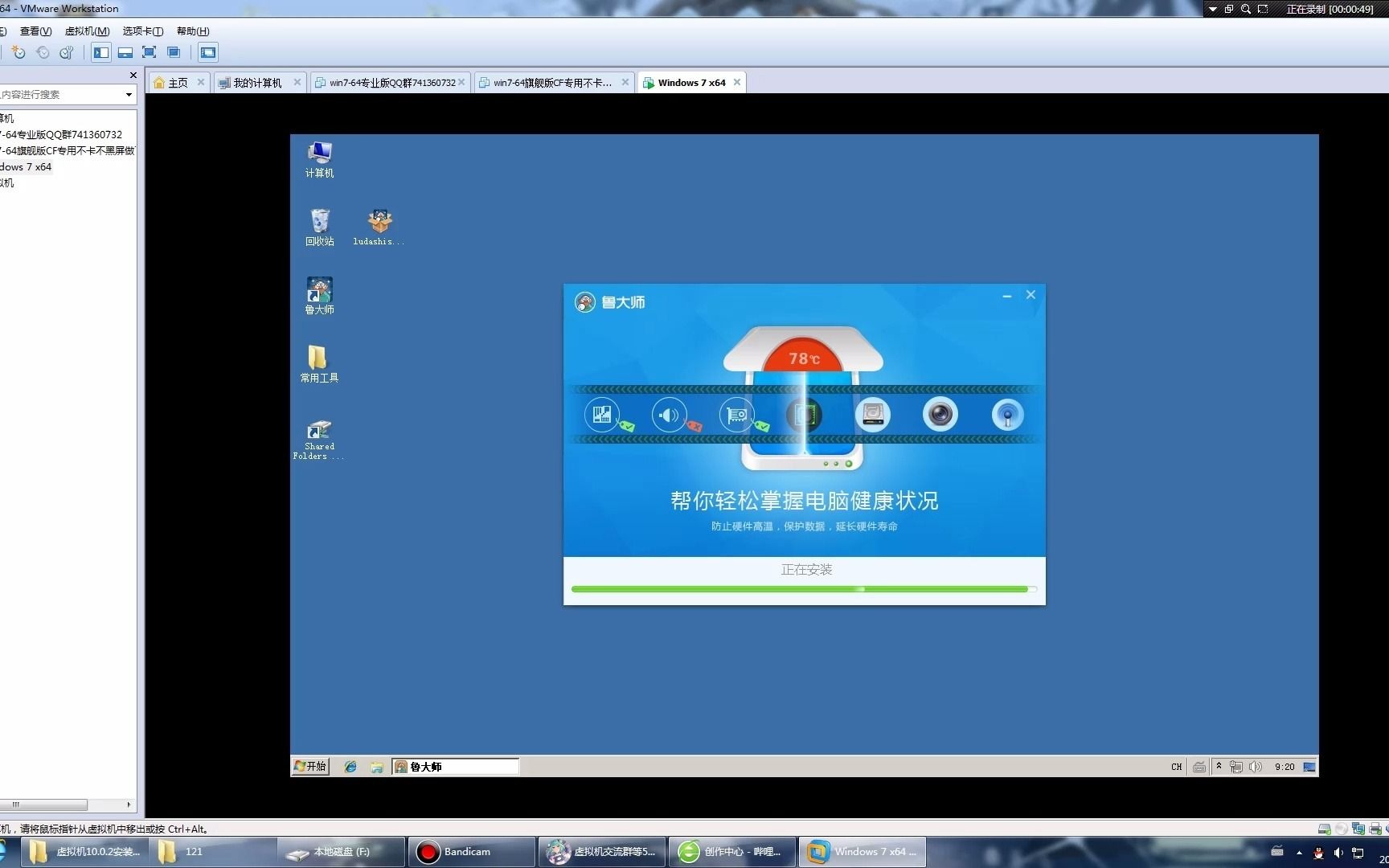Click the VMware status bar hard disk icon
The width and height of the screenshot is (1389, 868).
coord(1324,829)
